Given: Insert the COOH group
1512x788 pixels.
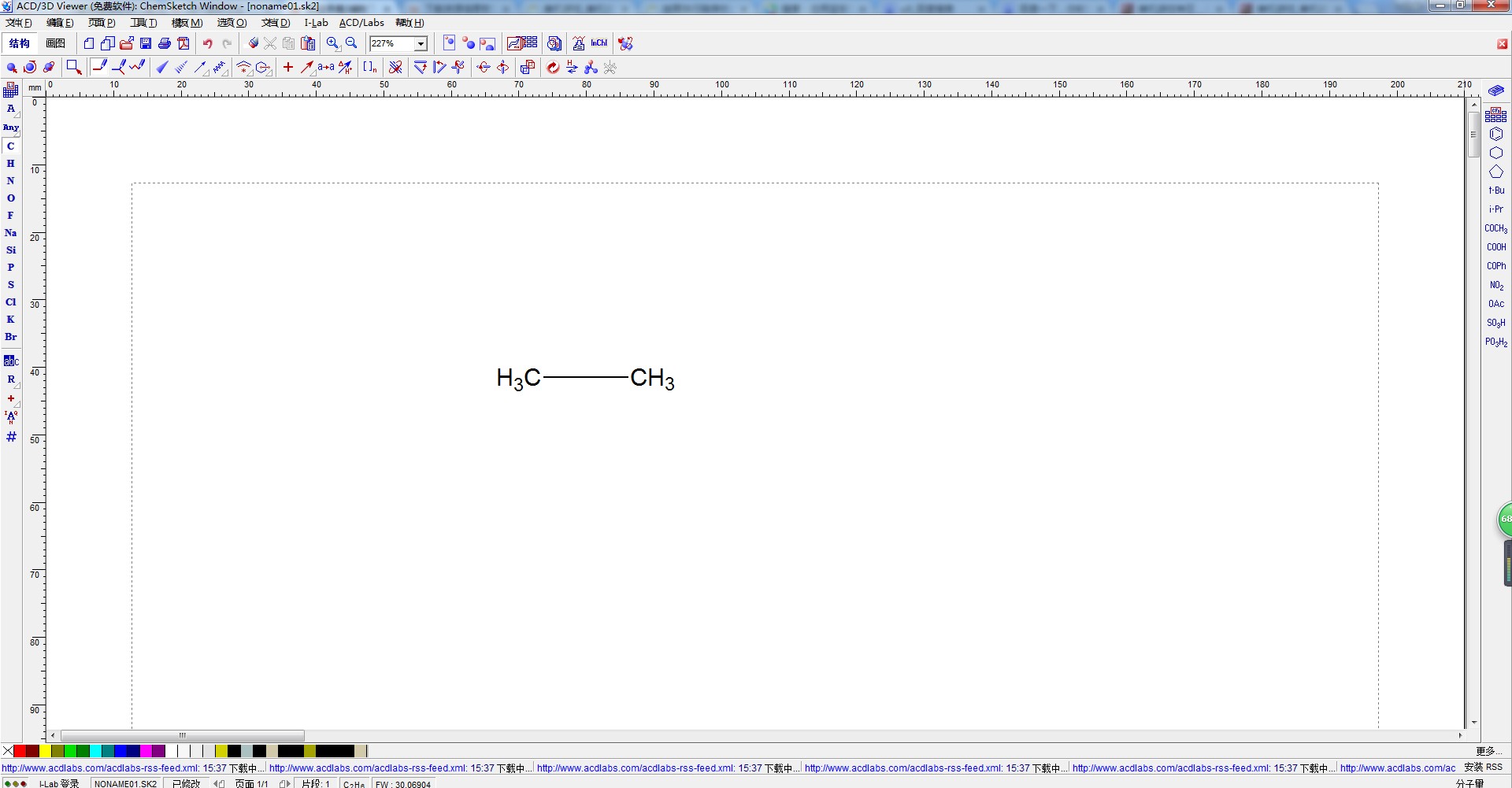Looking at the screenshot, I should (1495, 246).
